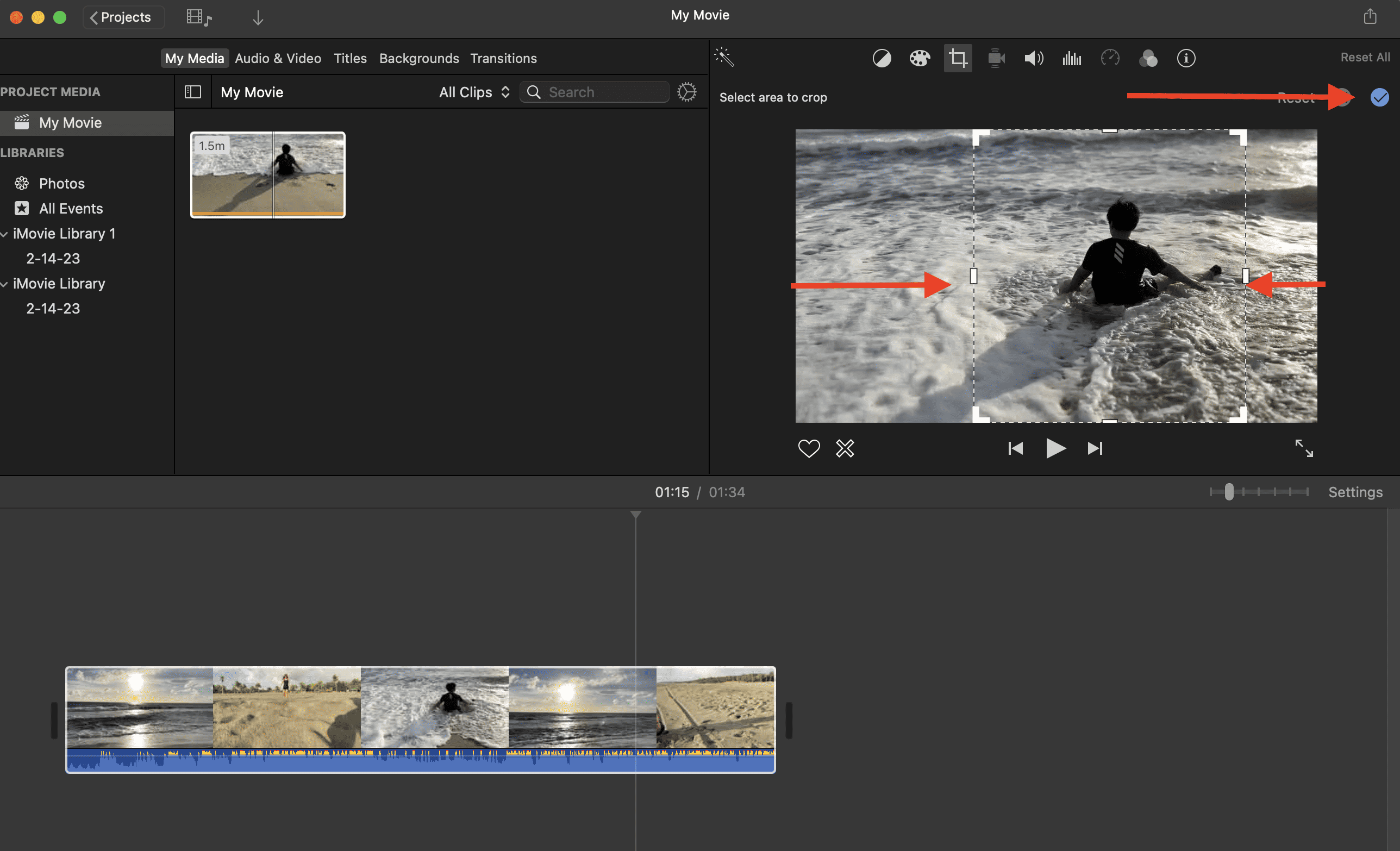Play the video in the viewer

pos(1055,448)
